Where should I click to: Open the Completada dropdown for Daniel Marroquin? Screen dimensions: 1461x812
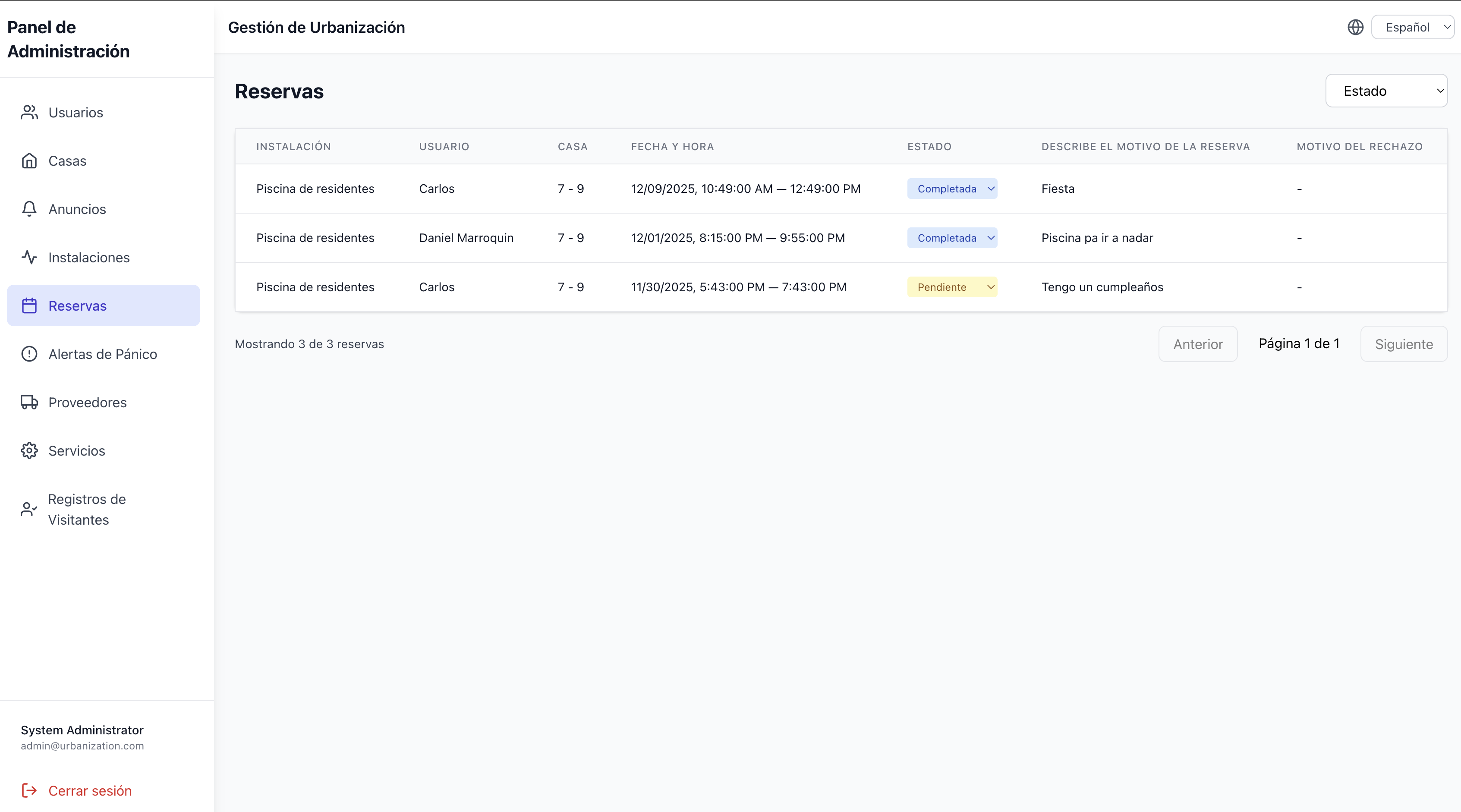tap(952, 238)
